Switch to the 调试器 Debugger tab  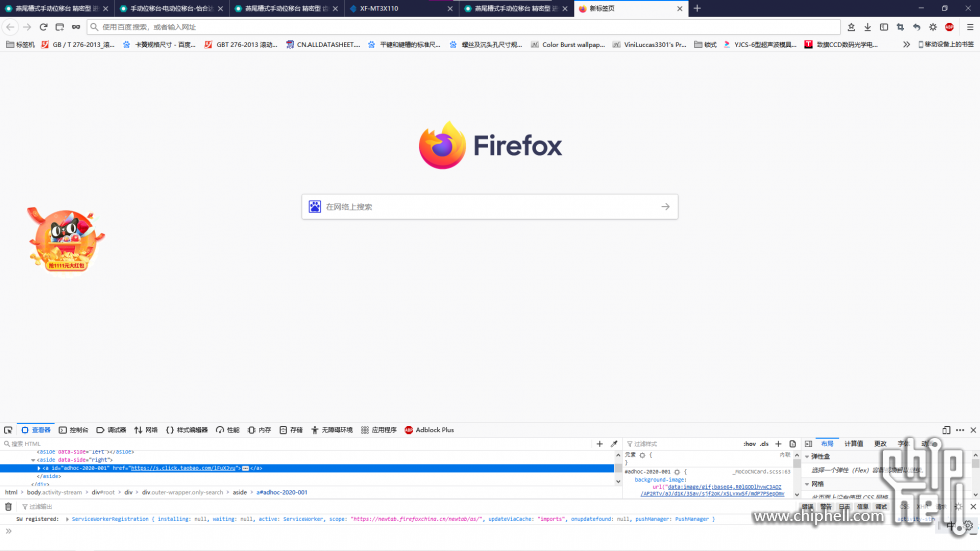(111, 430)
